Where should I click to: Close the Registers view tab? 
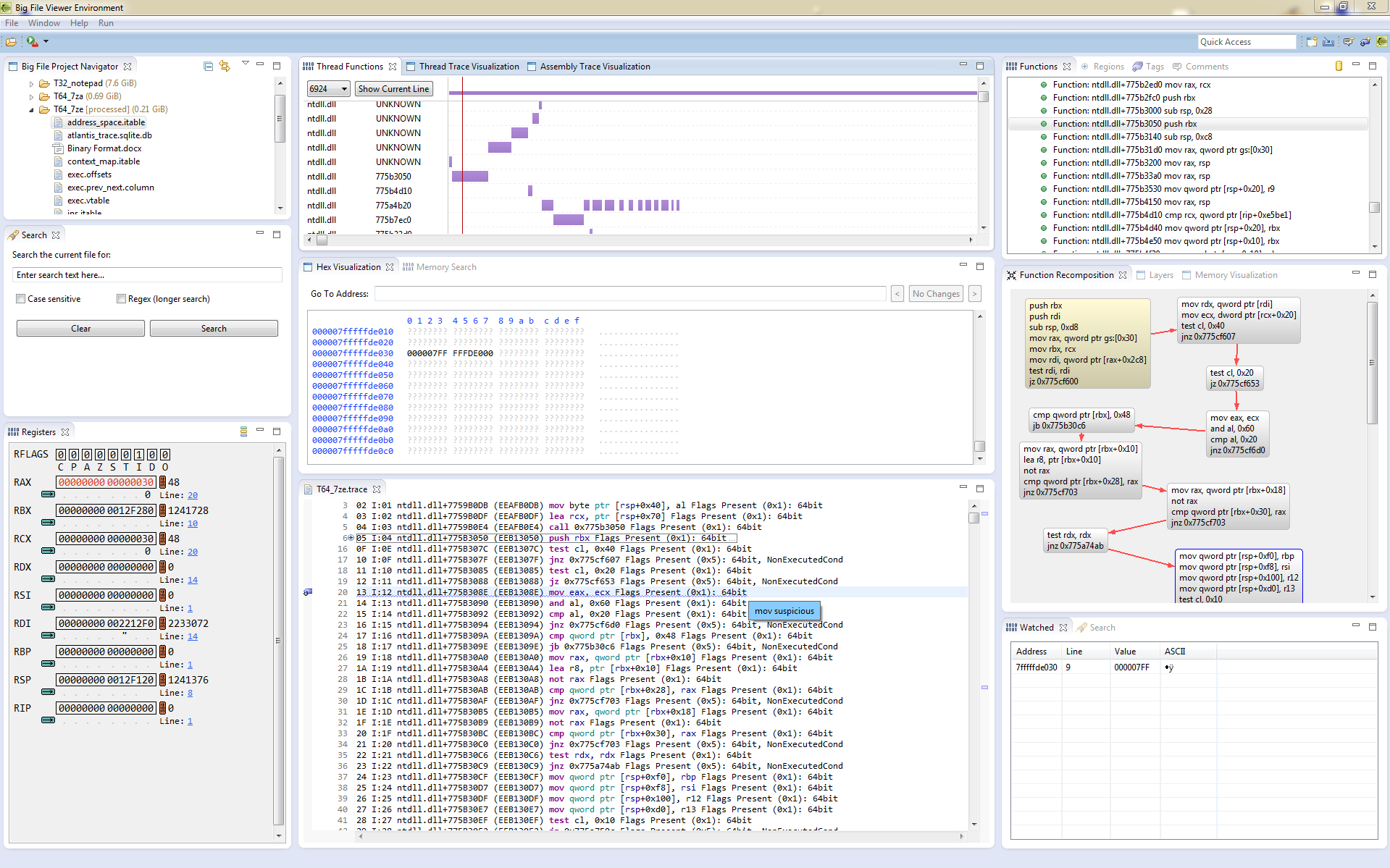pyautogui.click(x=65, y=432)
